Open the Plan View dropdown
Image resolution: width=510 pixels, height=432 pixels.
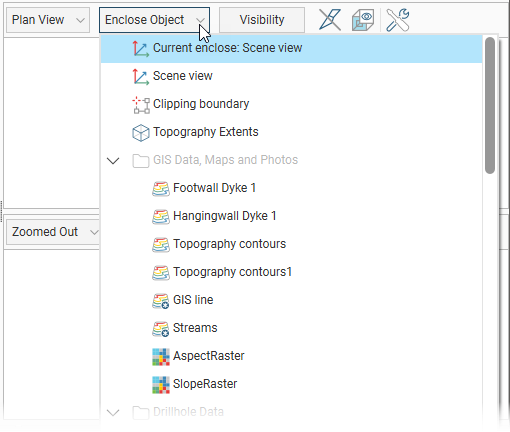48,20
